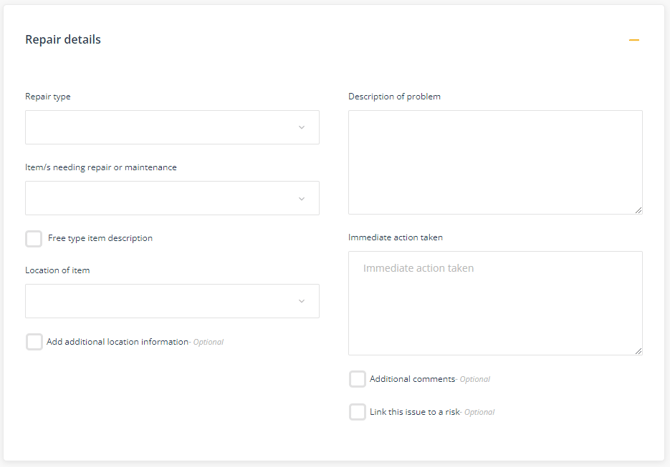The image size is (670, 467).
Task: Click into Description of problem text area
Action: click(495, 162)
